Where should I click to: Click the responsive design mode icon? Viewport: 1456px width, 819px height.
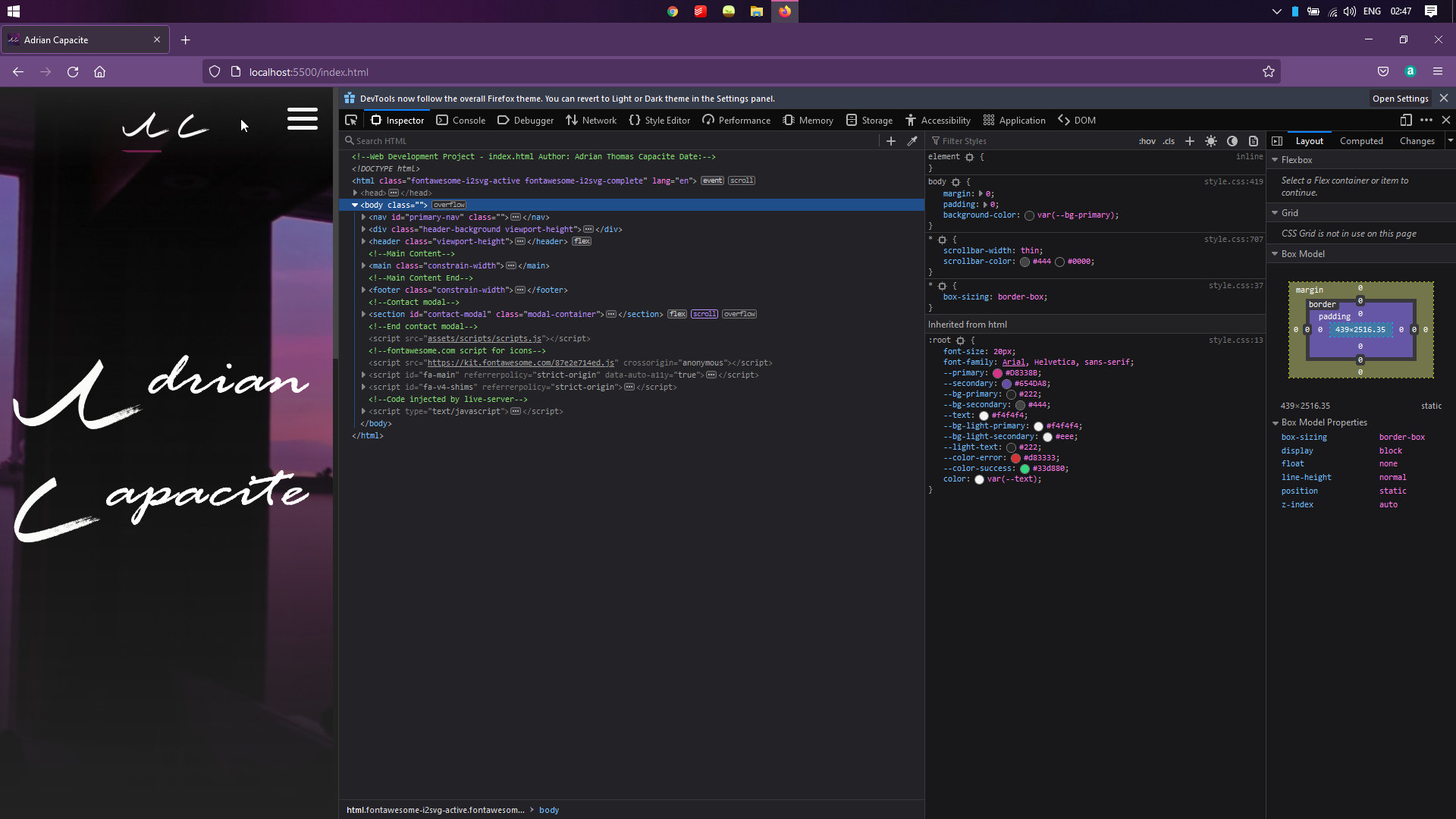[1406, 120]
